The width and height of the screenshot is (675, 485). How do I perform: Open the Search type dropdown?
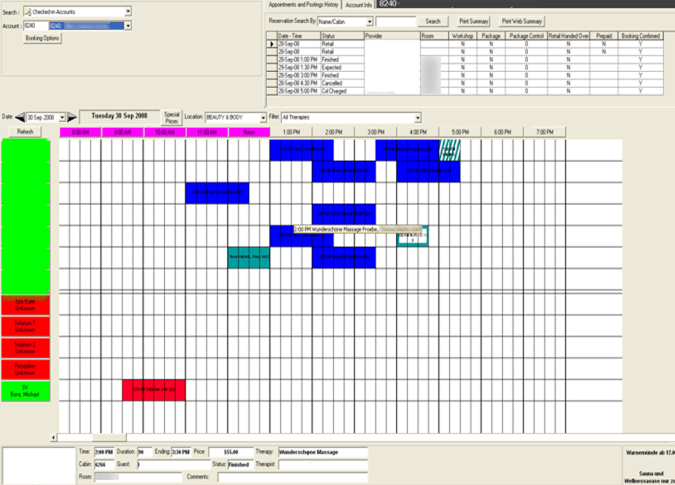[x=128, y=12]
